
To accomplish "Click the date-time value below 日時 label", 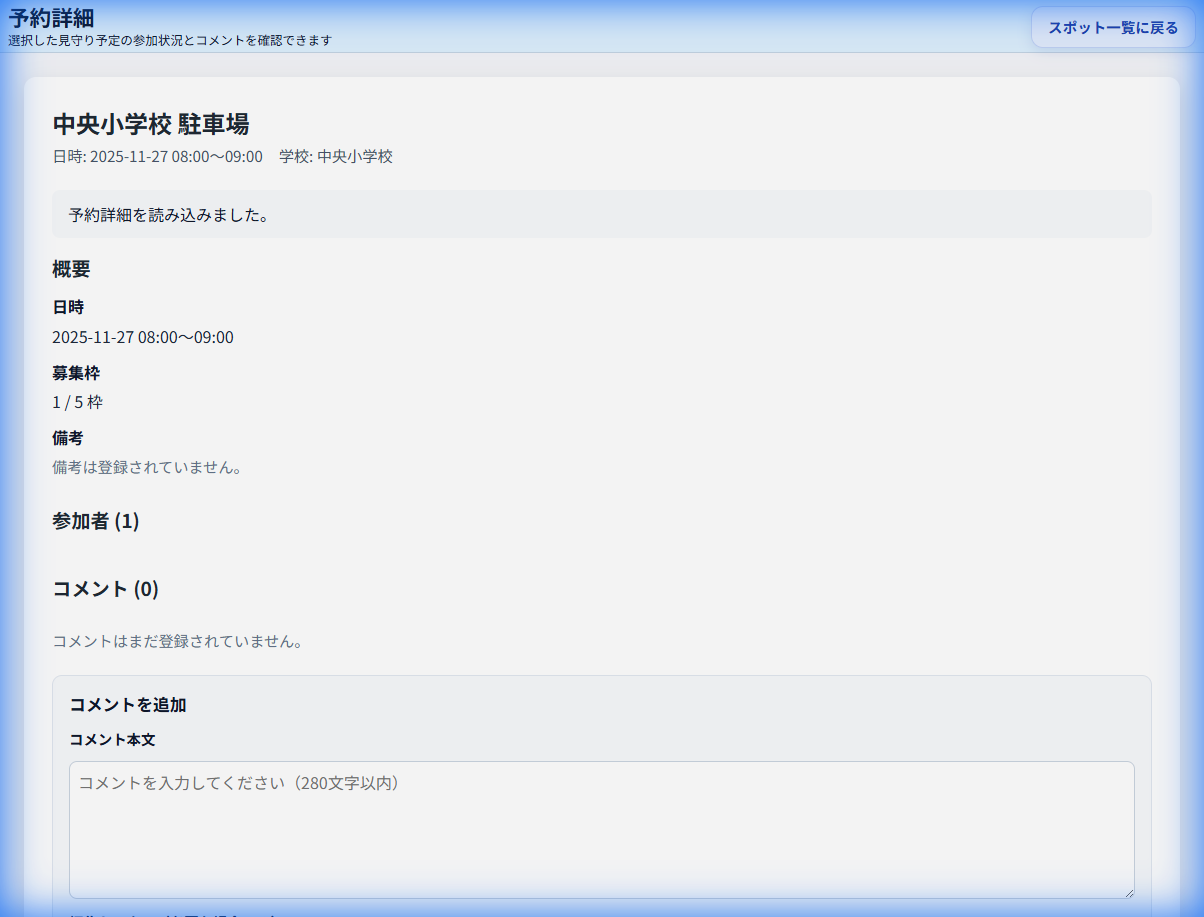I will tap(142, 338).
